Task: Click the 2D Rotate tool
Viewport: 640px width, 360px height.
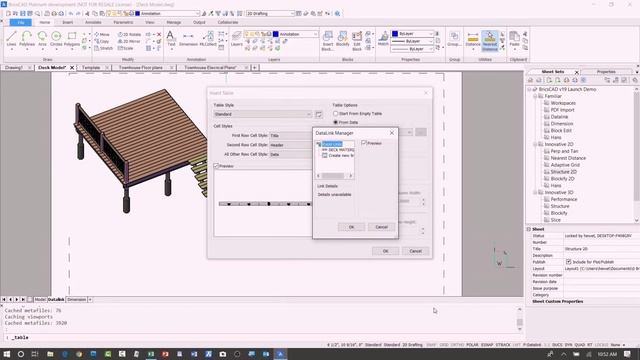Action: click(x=129, y=34)
